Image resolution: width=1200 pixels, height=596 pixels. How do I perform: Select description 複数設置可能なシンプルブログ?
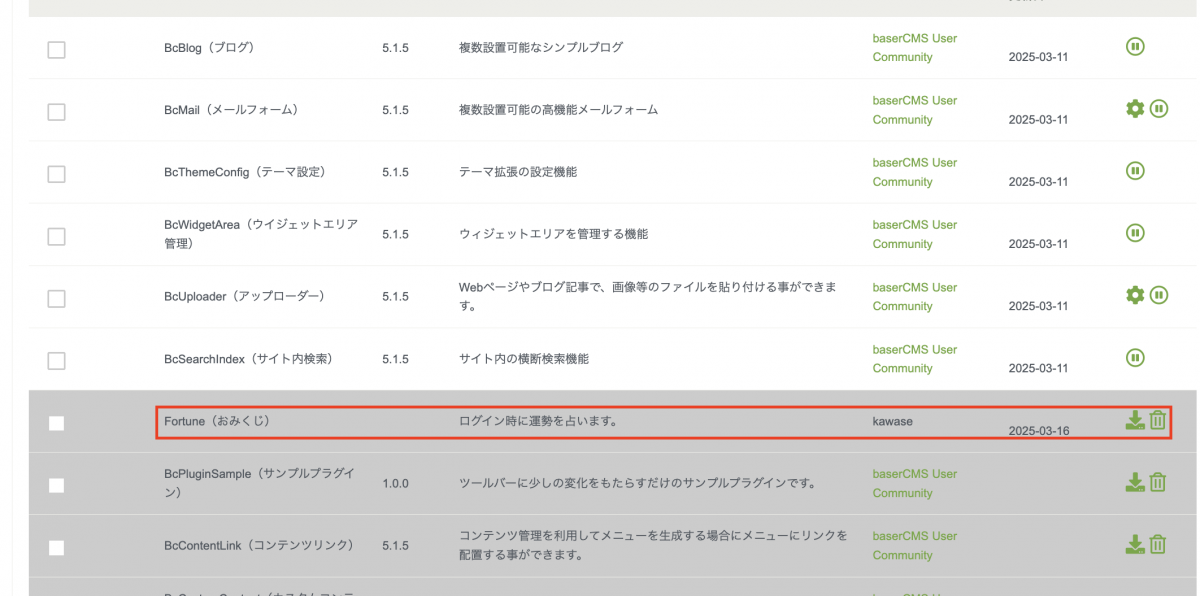(x=541, y=47)
